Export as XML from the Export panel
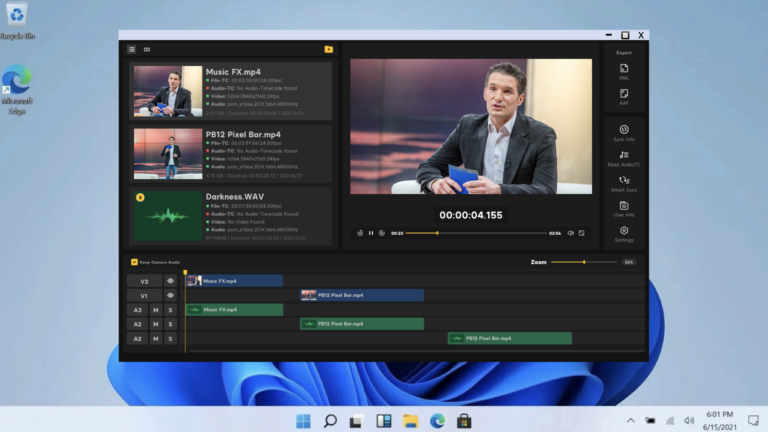Image resolution: width=768 pixels, height=432 pixels. click(x=624, y=70)
